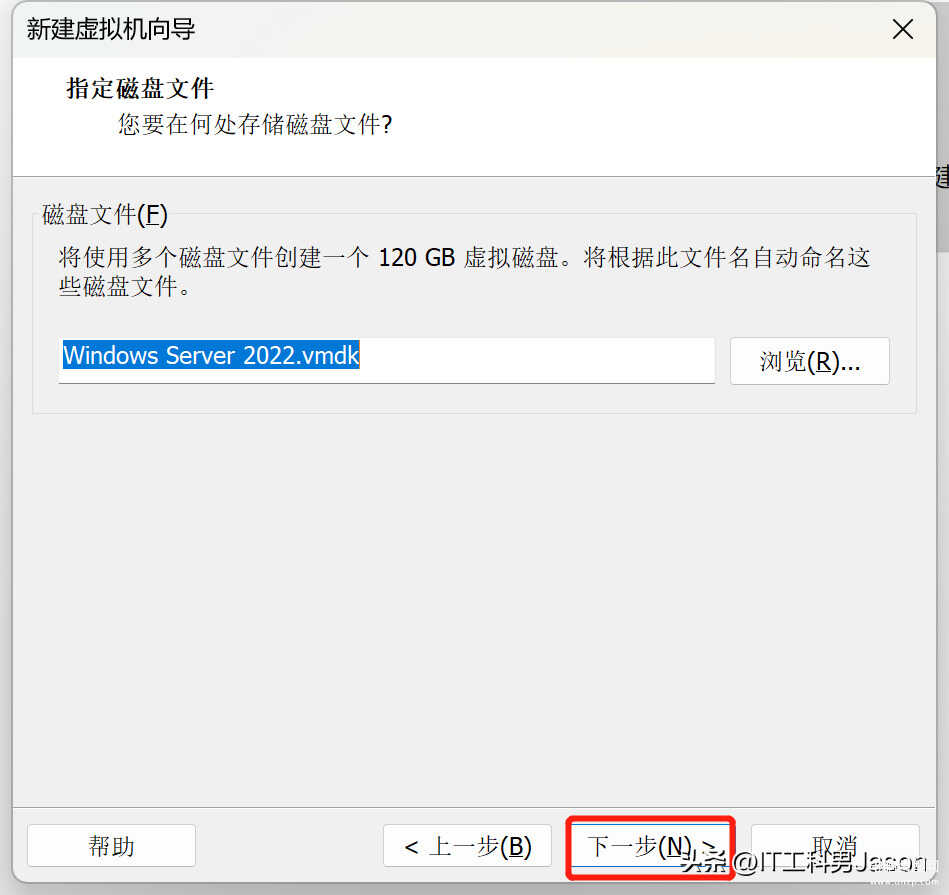Screen dimensions: 949x895
Task: Click the bottom button bar between 帮助 and 上一步
Action: pyautogui.click(x=289, y=846)
